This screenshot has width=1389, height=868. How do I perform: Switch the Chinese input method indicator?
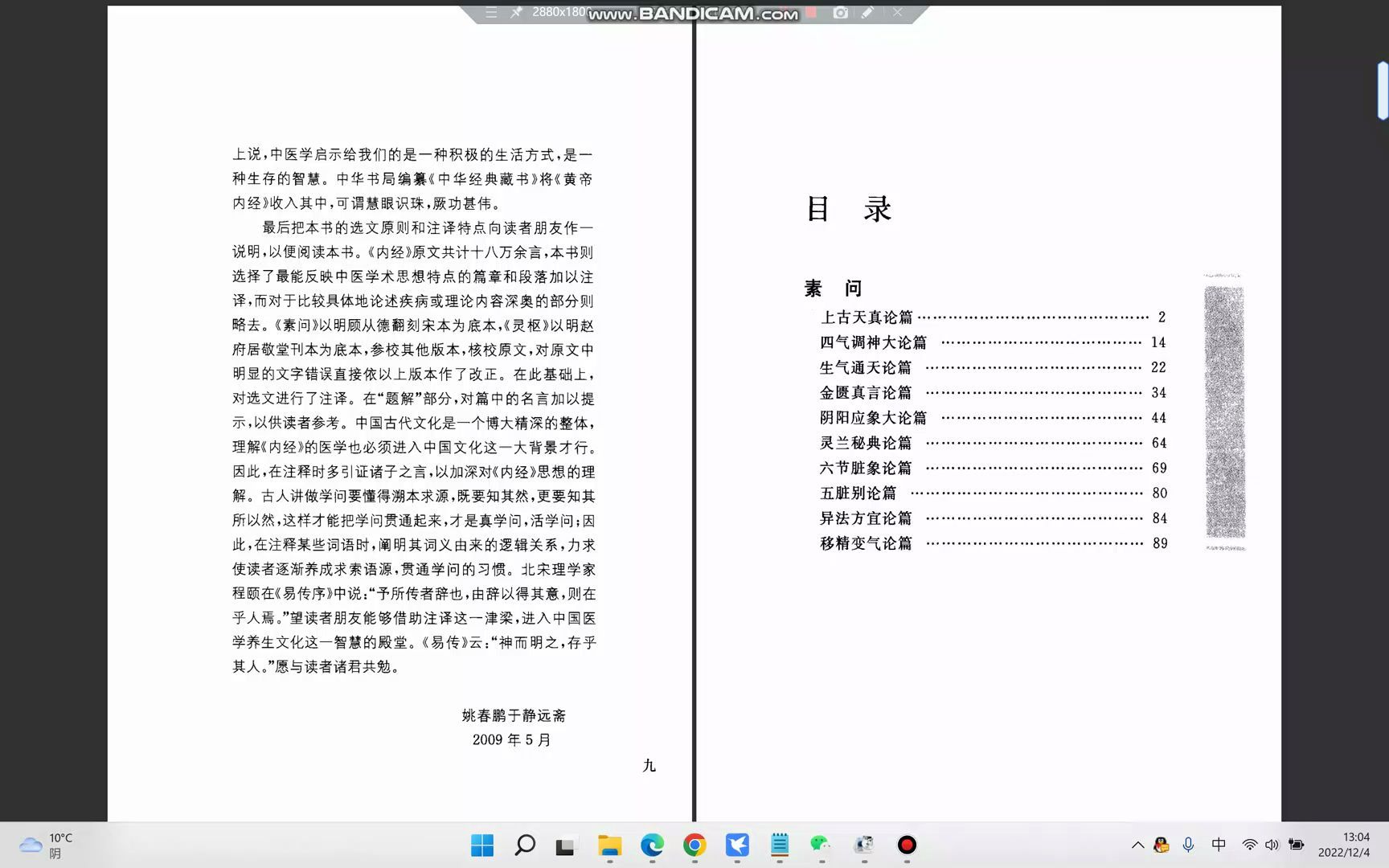point(1219,845)
